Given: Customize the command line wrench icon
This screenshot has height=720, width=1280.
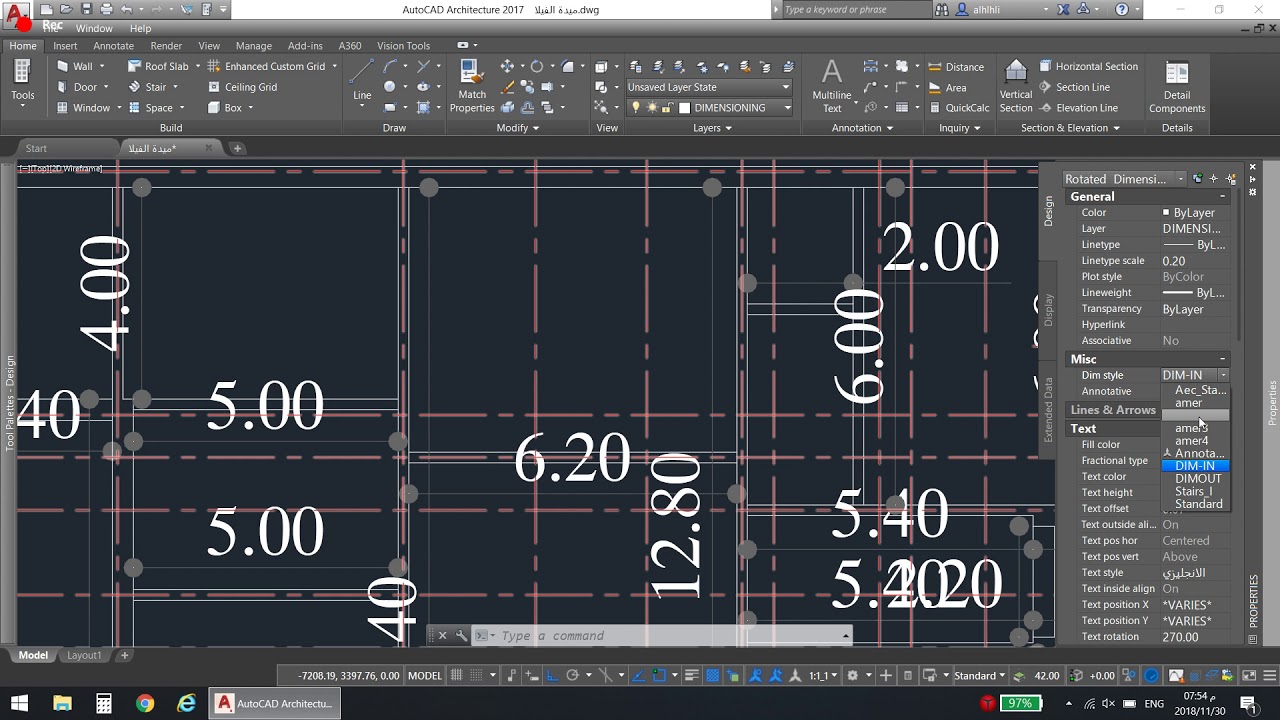Looking at the screenshot, I should [461, 635].
